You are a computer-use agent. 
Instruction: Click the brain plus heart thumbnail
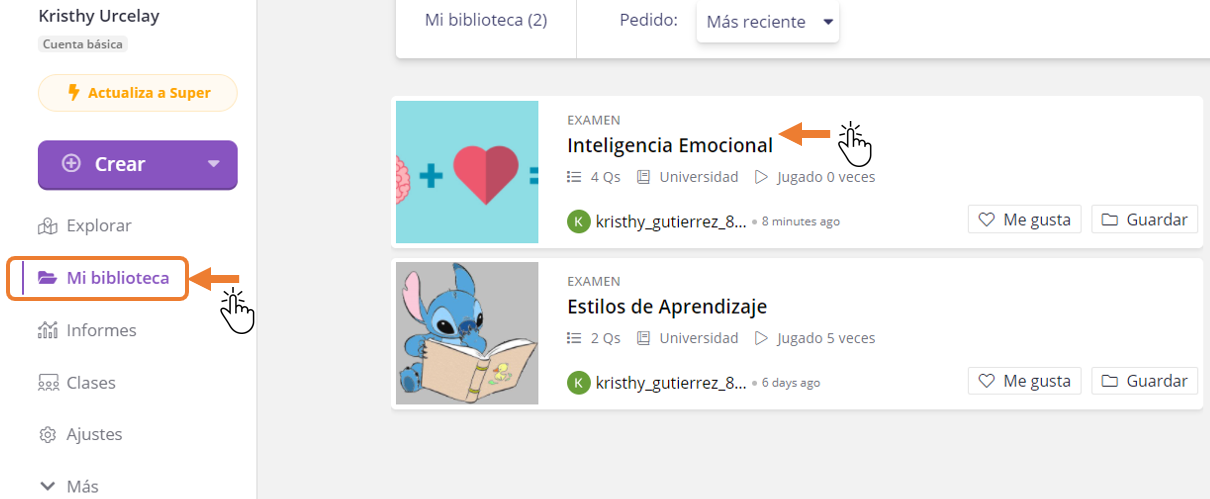(467, 172)
